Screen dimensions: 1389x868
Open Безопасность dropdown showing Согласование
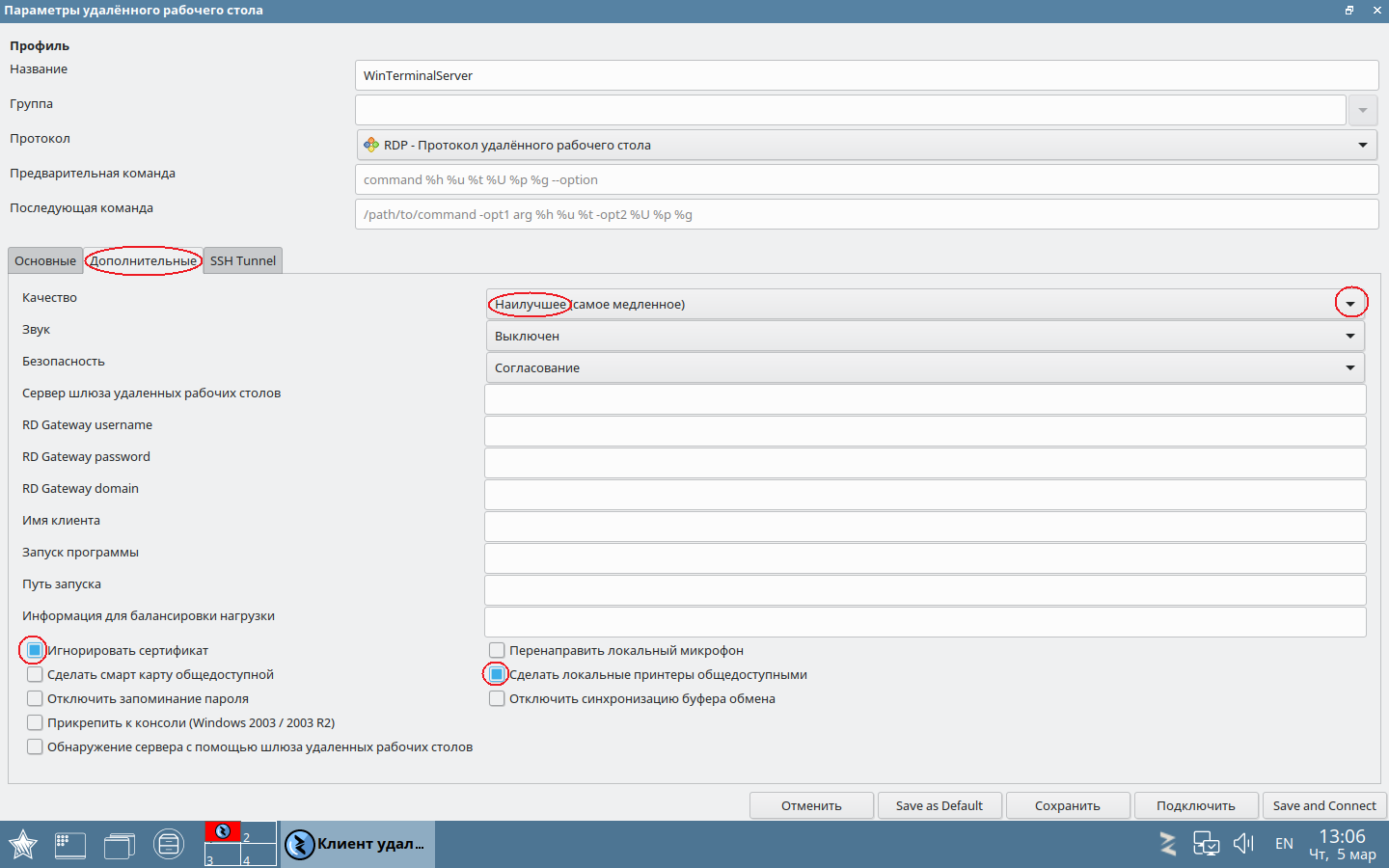(x=925, y=367)
